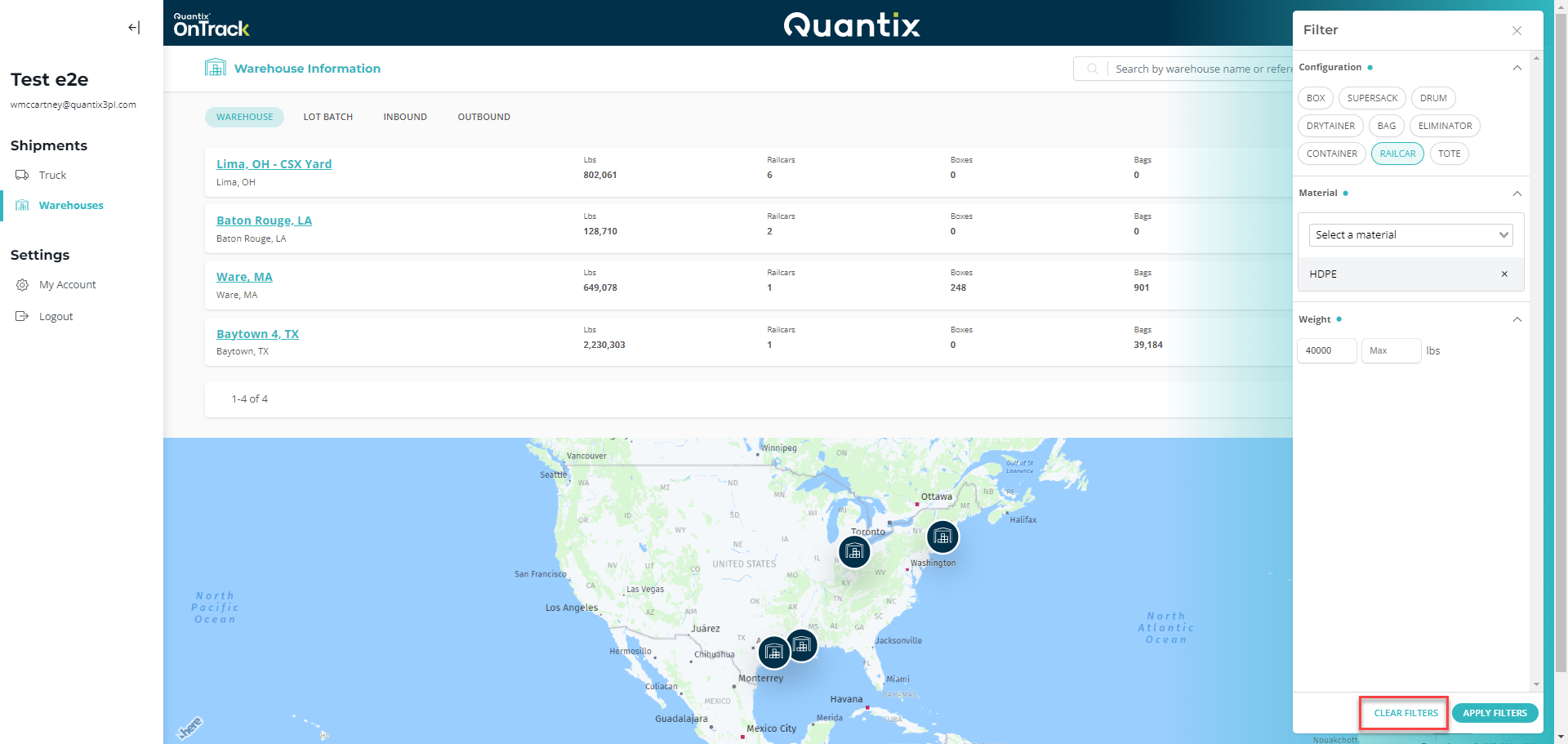
Task: Switch to the LOT BATCH tab
Action: [x=327, y=117]
